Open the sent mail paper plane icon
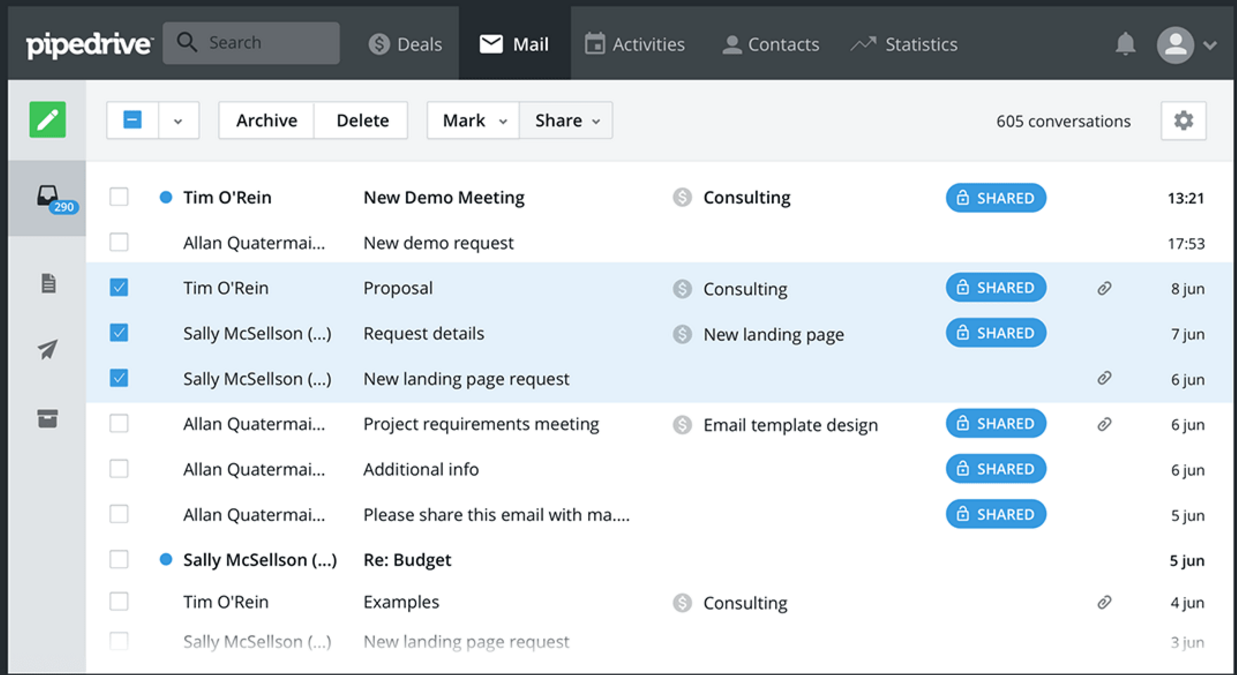1237x675 pixels. [x=48, y=349]
